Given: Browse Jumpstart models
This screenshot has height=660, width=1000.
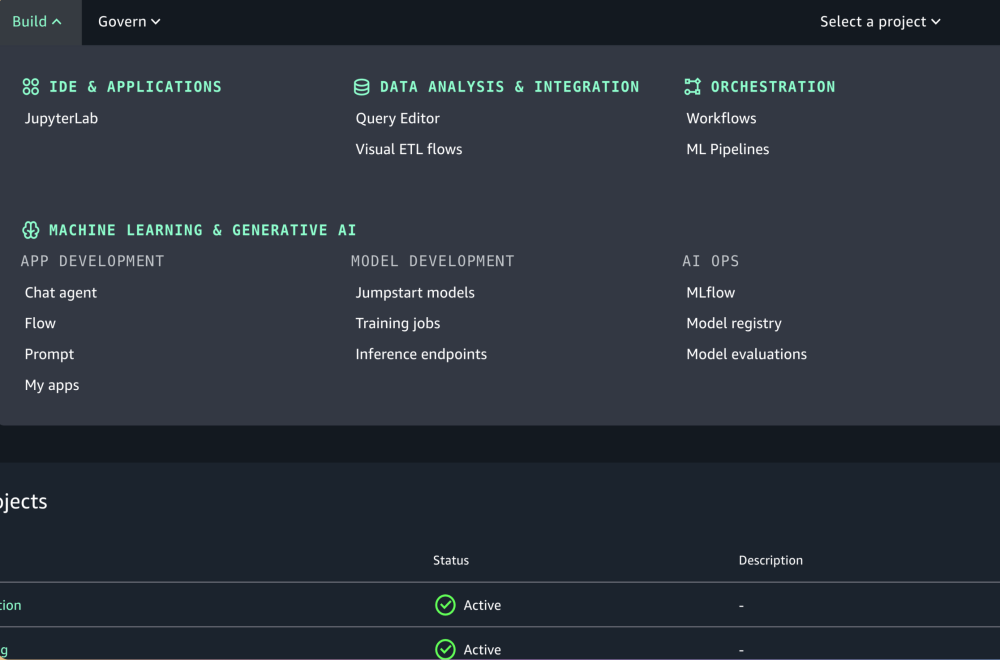Looking at the screenshot, I should pos(415,293).
